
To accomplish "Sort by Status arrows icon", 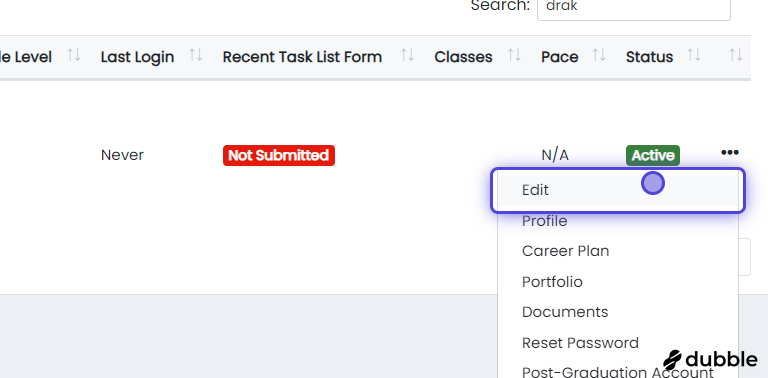I will [694, 55].
